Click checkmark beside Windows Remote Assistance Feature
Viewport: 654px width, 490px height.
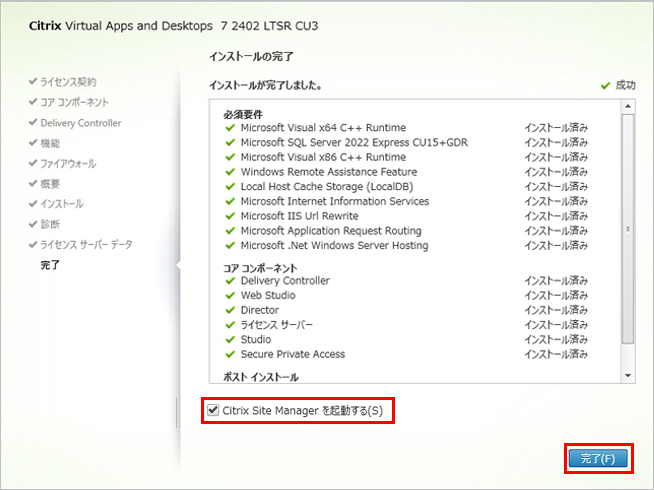pos(231,172)
